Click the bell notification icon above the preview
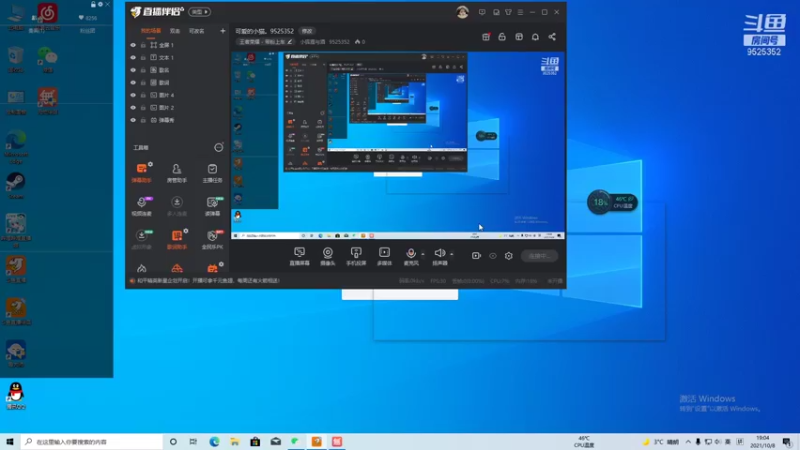 (x=535, y=37)
